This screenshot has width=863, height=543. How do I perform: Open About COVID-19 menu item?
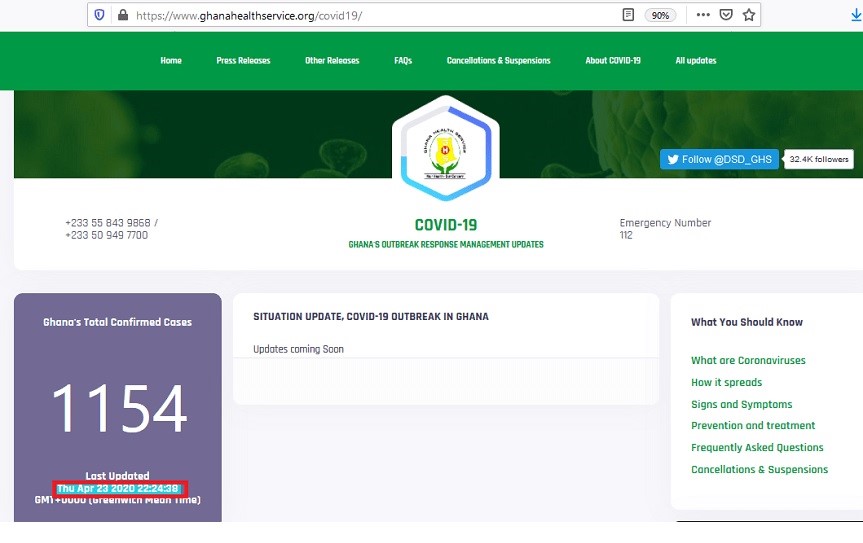click(613, 61)
